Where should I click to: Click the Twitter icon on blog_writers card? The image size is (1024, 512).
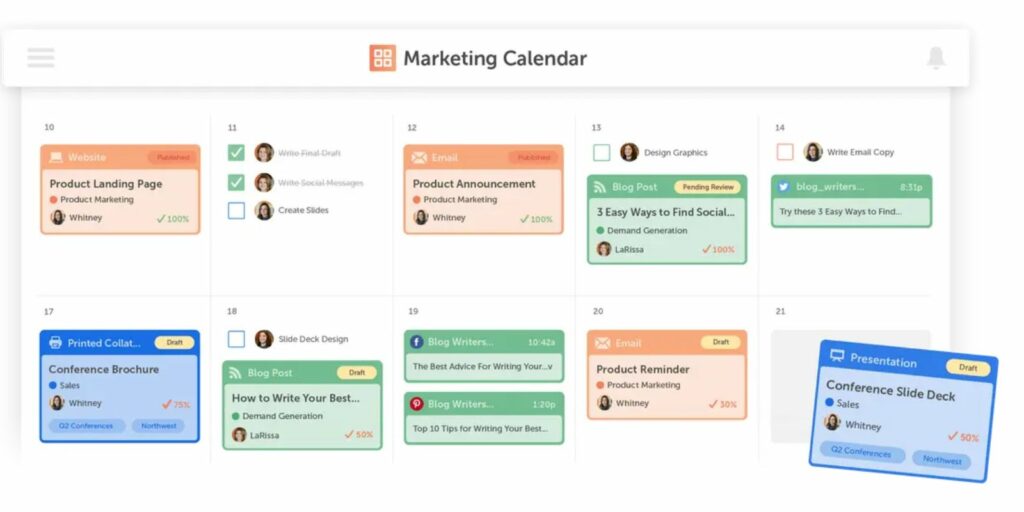(784, 187)
